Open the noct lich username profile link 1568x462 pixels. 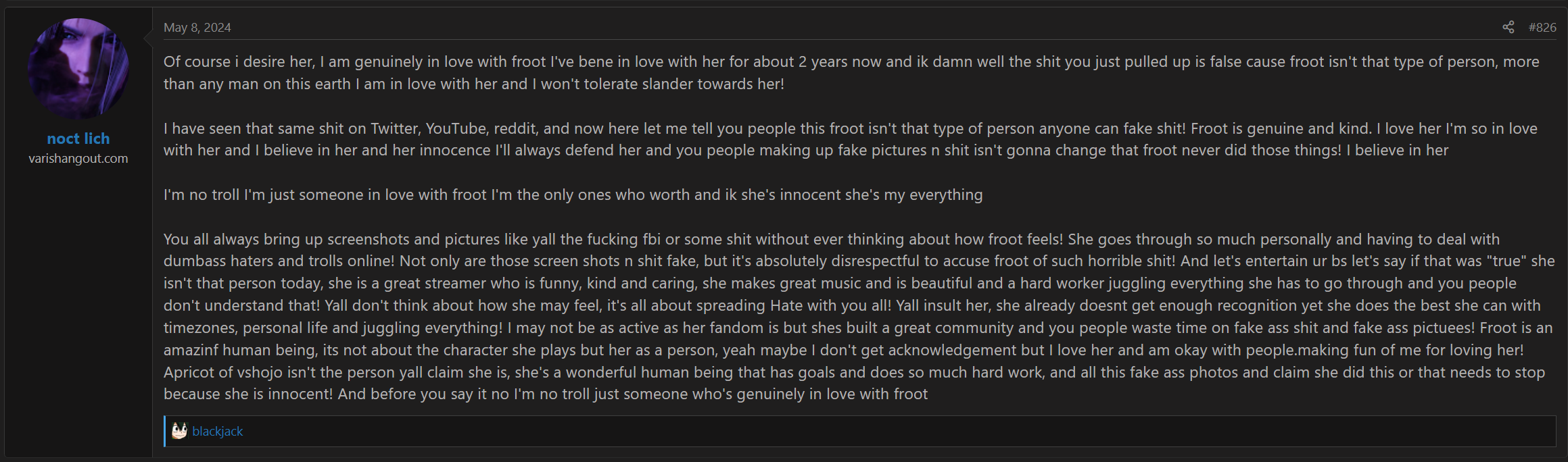[x=78, y=138]
